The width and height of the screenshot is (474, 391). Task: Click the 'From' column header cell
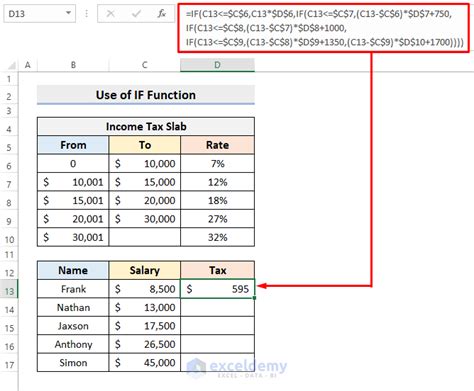[73, 145]
